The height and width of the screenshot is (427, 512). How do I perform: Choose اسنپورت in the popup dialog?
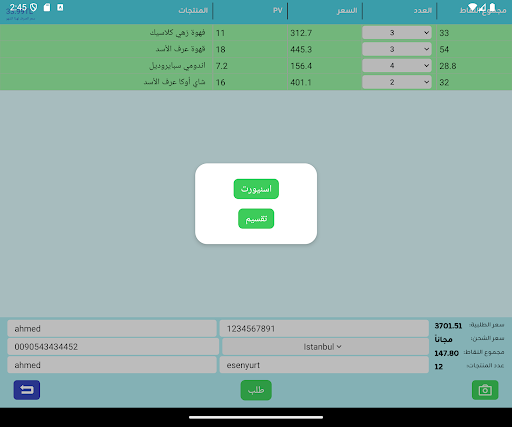[x=256, y=189]
